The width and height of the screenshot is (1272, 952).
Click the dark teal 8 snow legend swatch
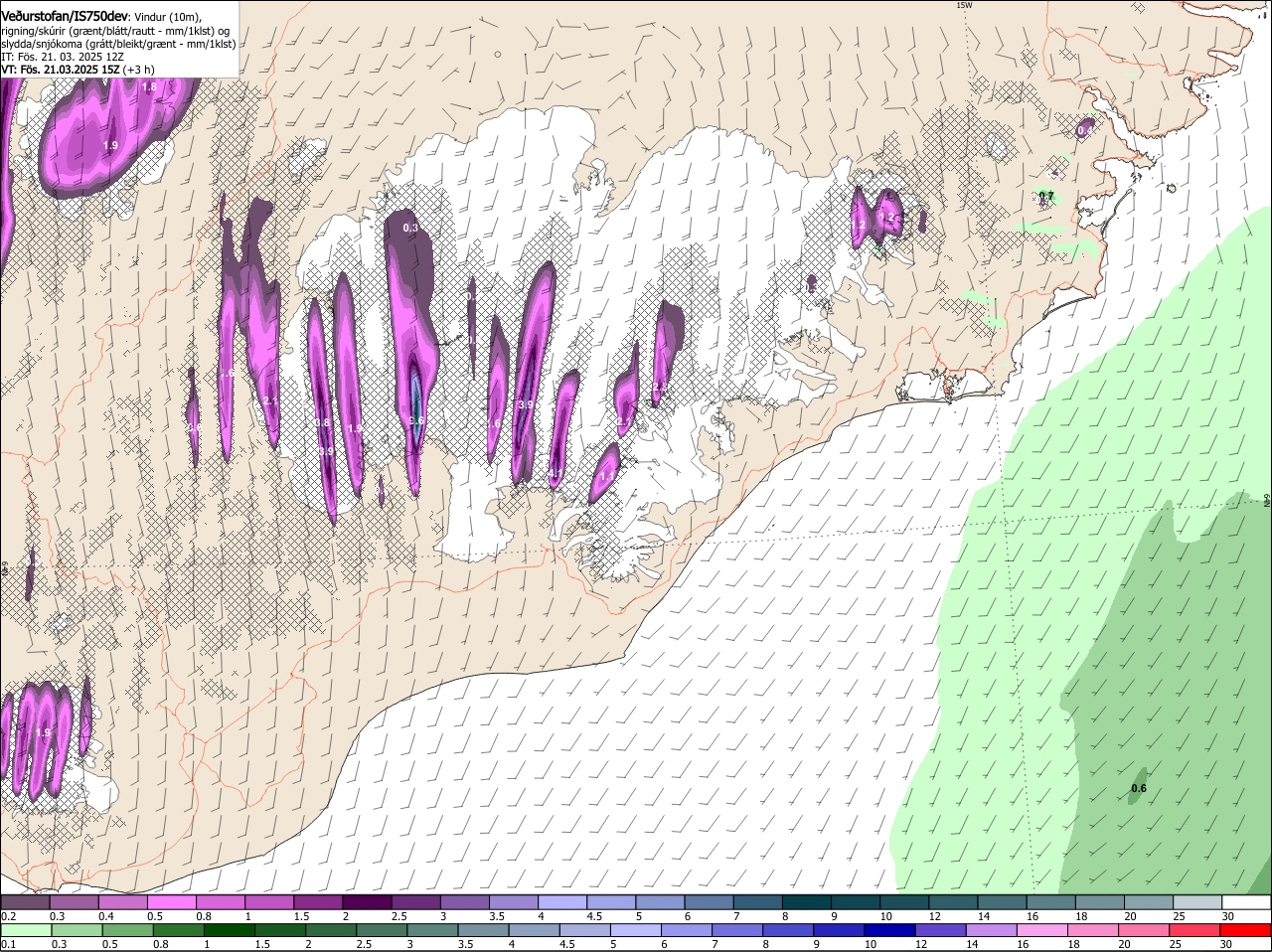(806, 902)
